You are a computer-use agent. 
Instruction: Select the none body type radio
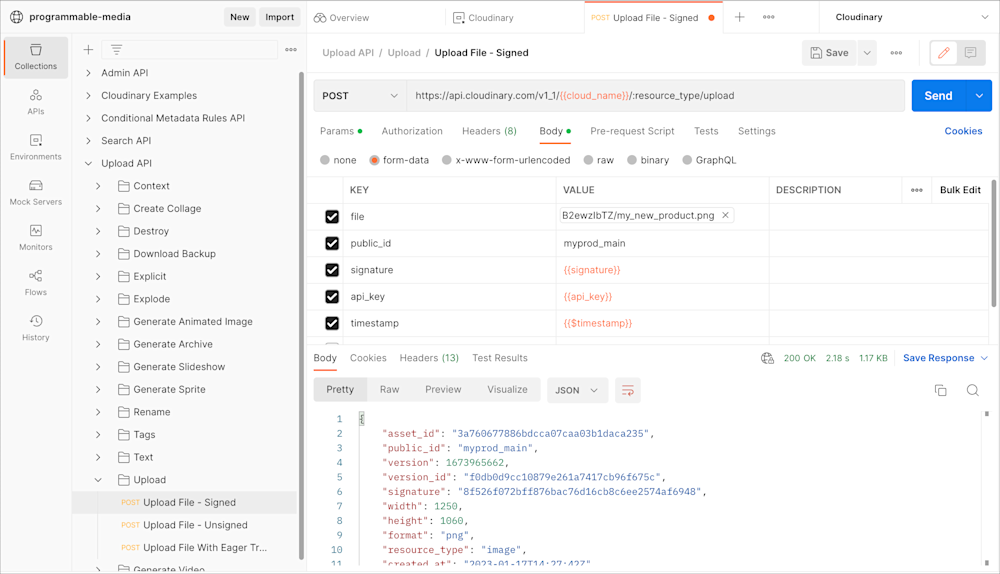click(x=325, y=160)
